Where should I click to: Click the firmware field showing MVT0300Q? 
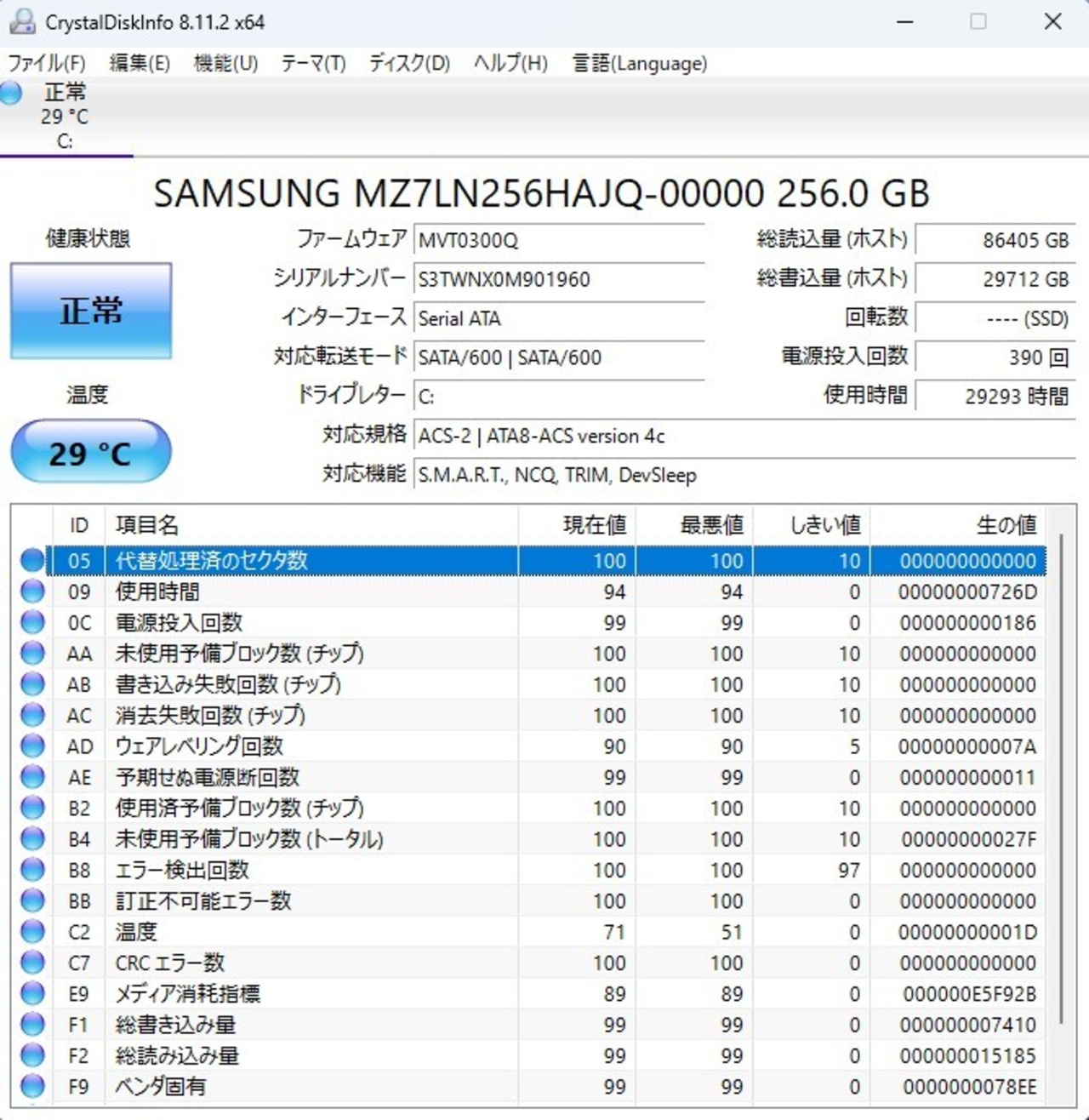click(559, 240)
